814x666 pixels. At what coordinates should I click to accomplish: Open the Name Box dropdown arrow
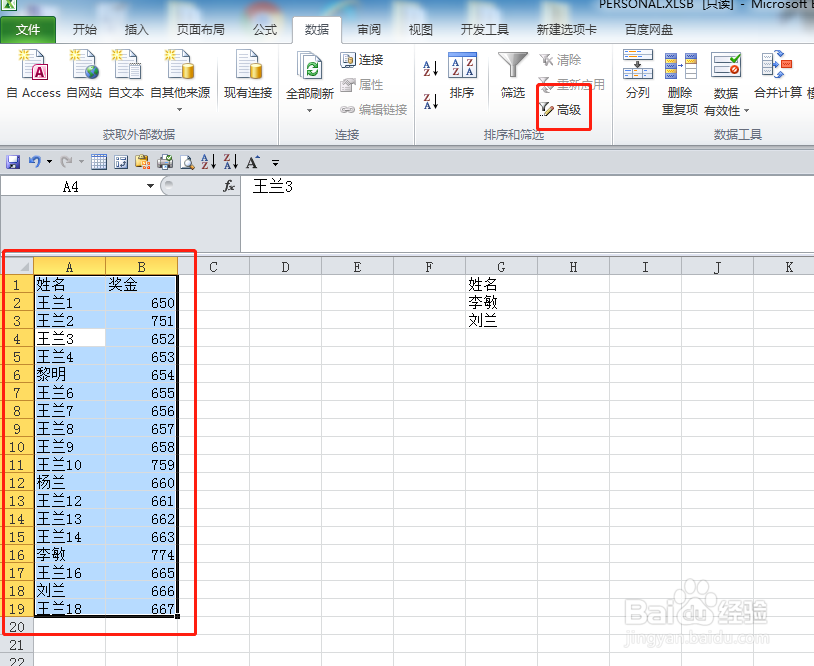(150, 186)
